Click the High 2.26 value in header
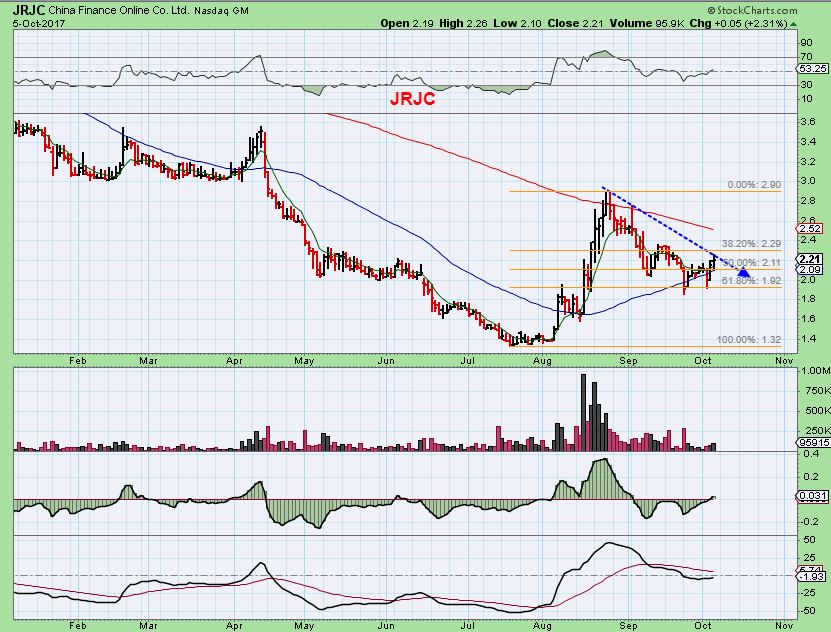 pos(463,23)
